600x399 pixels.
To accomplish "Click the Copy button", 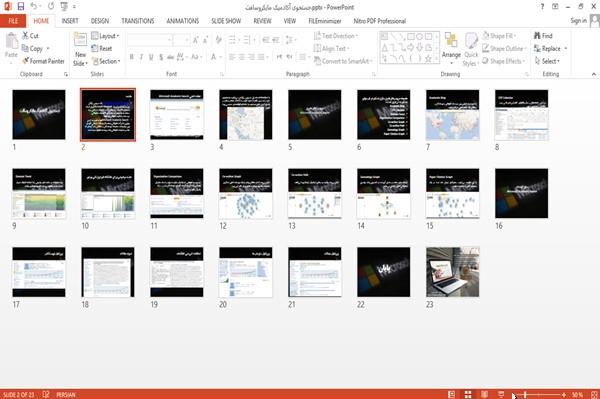I will coord(33,49).
